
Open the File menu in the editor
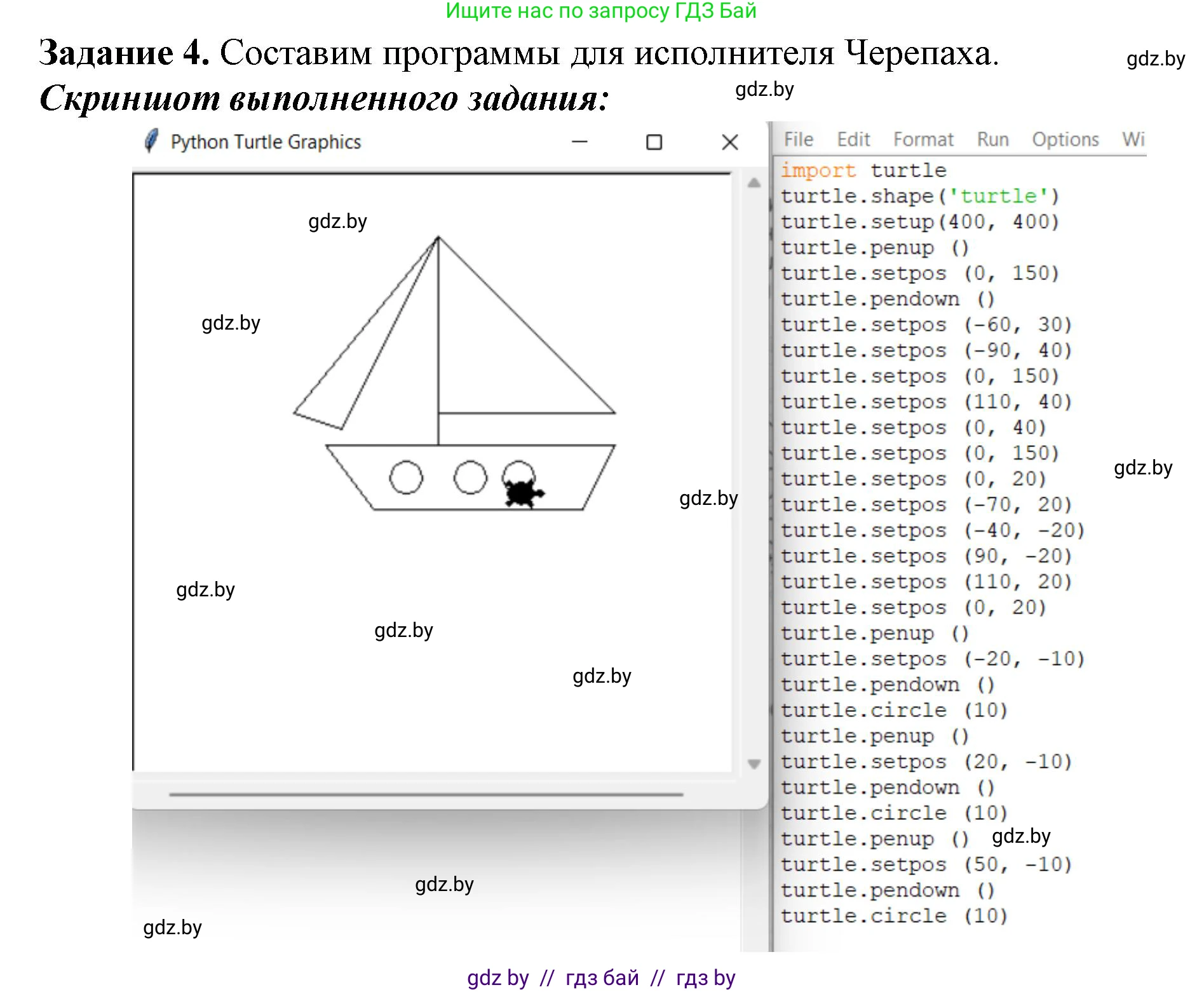[x=797, y=139]
